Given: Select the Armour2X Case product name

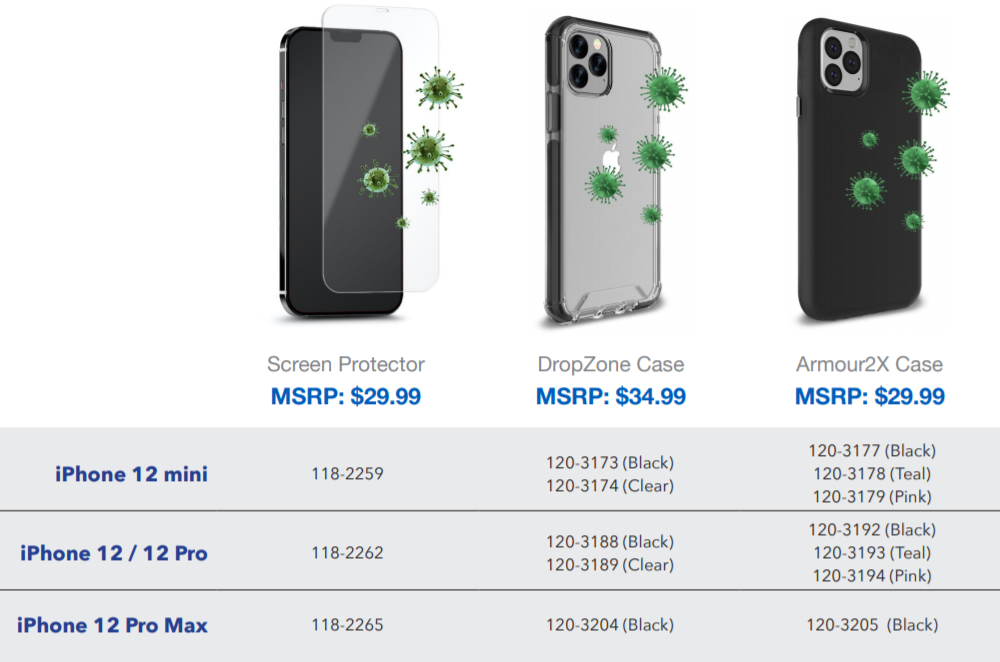Looking at the screenshot, I should click(x=869, y=364).
